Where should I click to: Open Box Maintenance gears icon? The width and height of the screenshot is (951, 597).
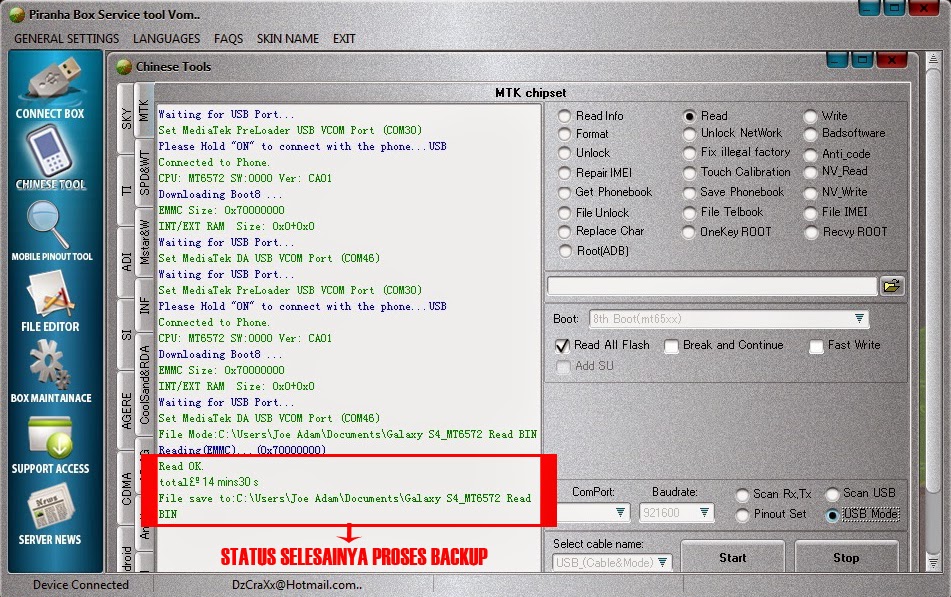[x=50, y=365]
